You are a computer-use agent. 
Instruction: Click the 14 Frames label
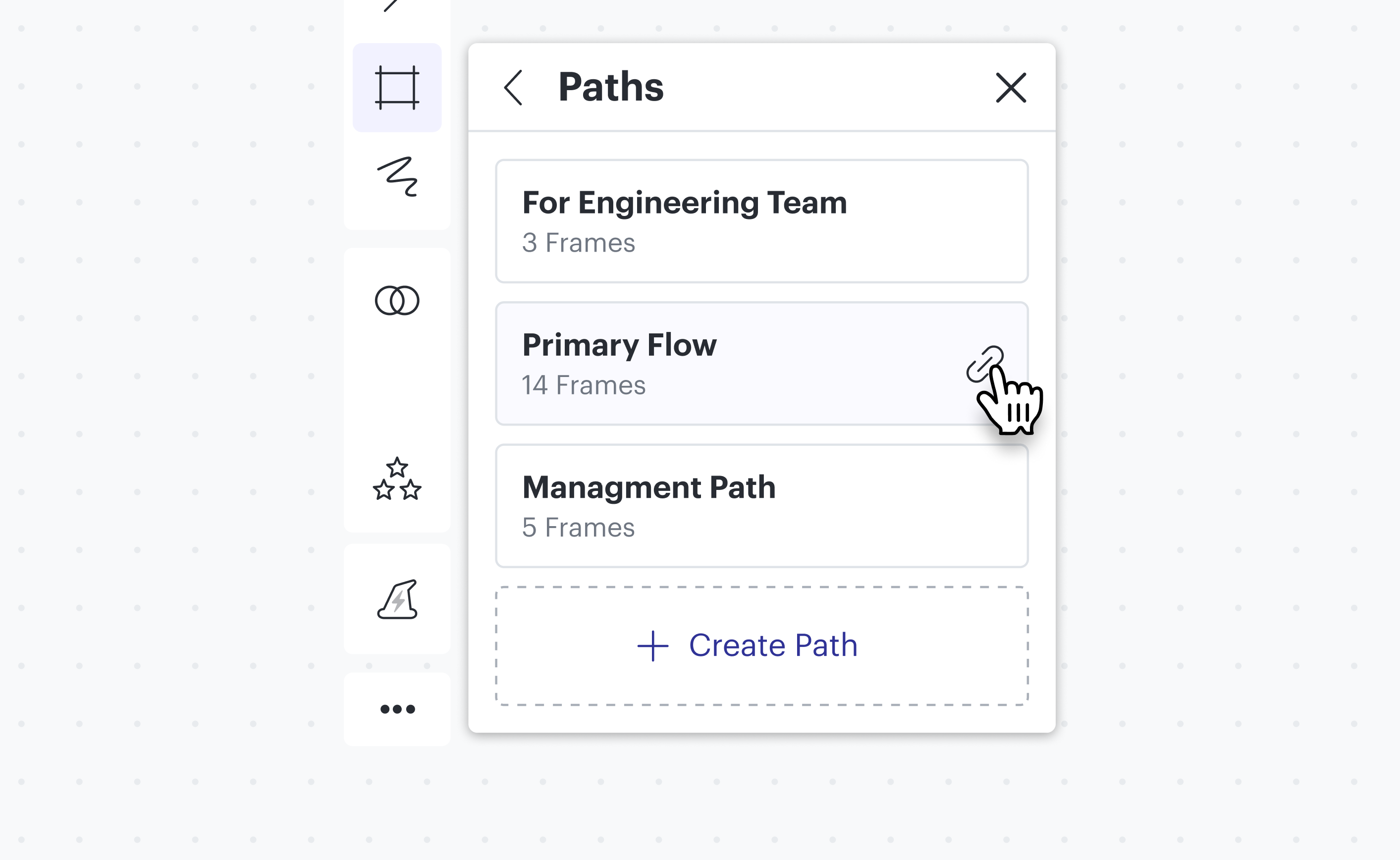tap(584, 385)
